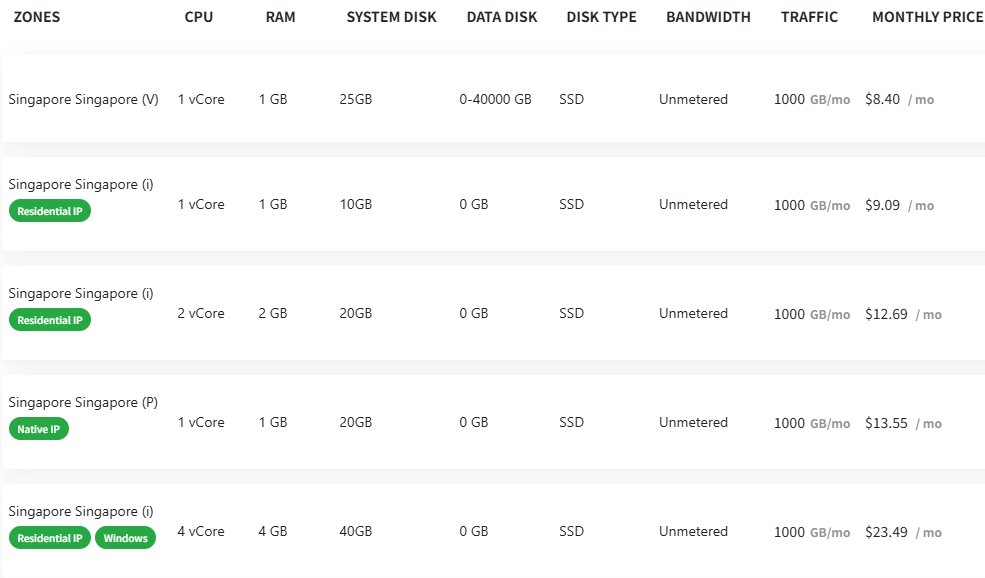Pick the $13.55 per month price
This screenshot has height=578, width=985.
pos(886,423)
